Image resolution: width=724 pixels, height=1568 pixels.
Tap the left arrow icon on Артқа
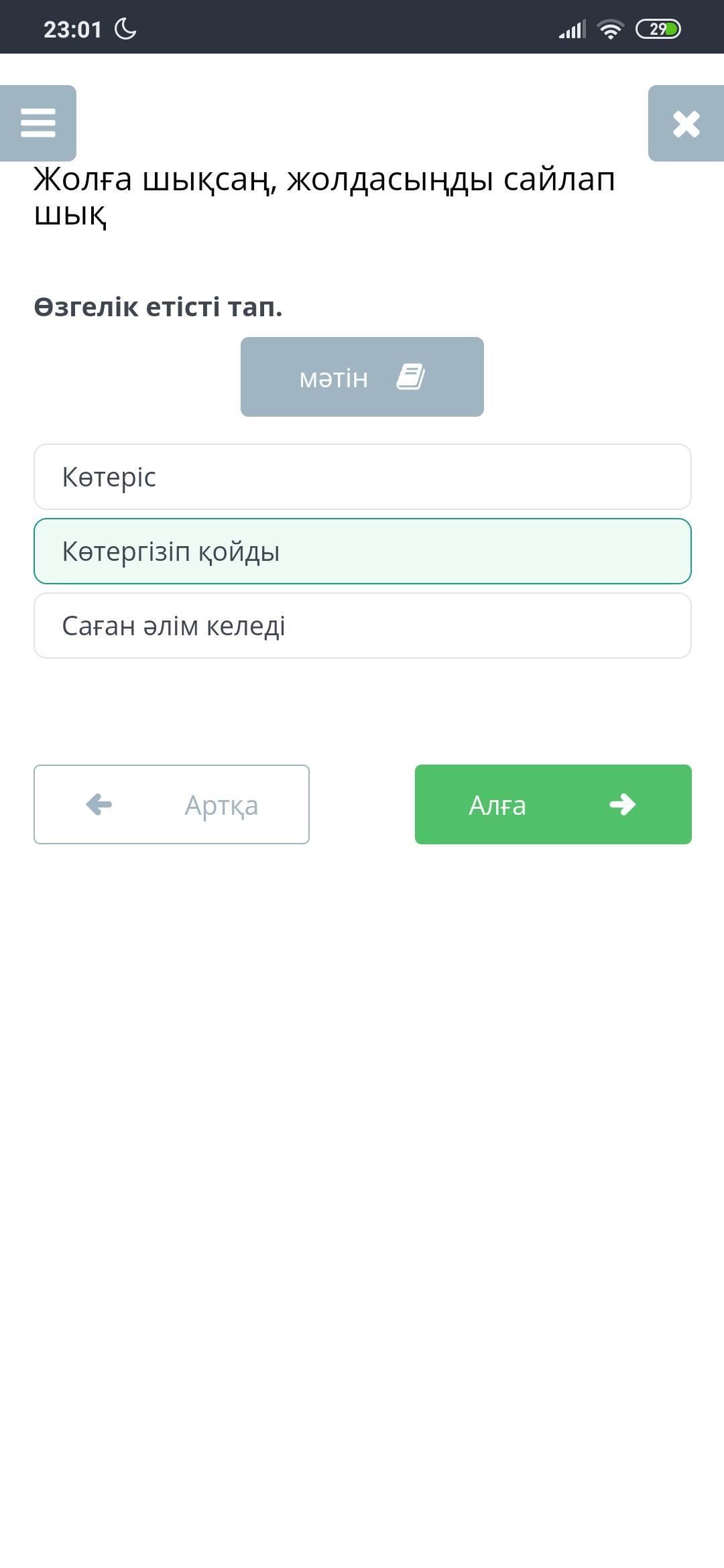[99, 804]
